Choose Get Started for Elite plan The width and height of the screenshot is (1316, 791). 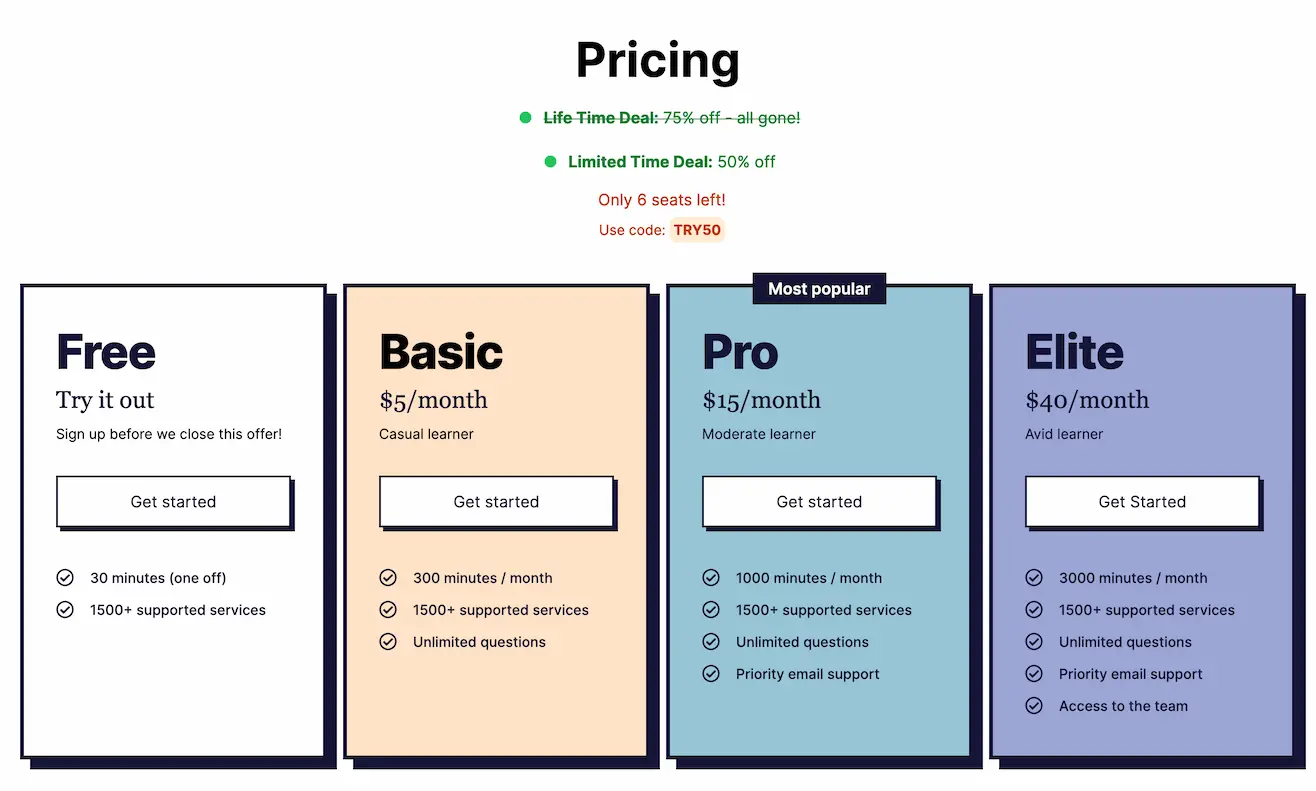tap(1142, 501)
